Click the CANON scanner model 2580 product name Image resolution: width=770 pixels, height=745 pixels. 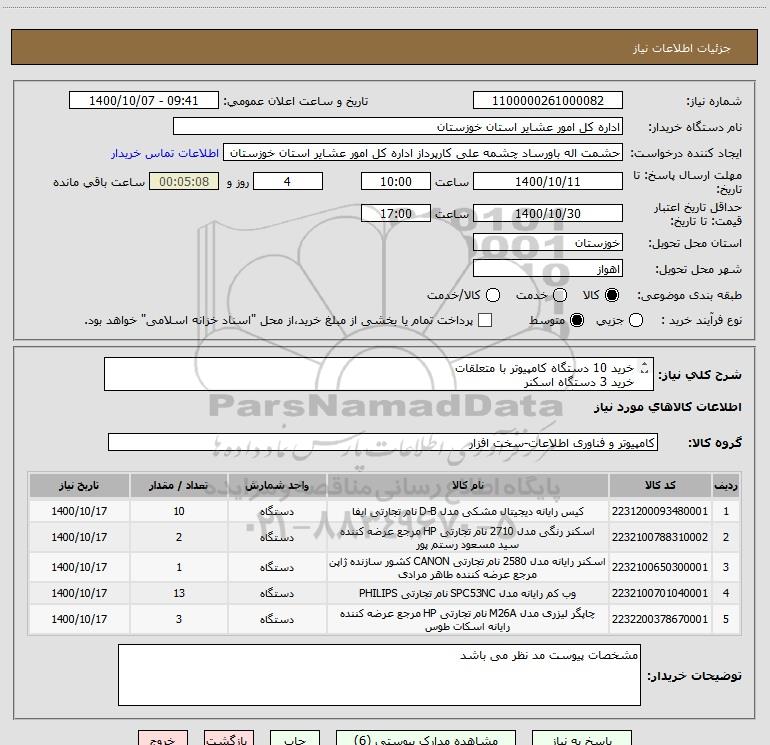(x=468, y=567)
